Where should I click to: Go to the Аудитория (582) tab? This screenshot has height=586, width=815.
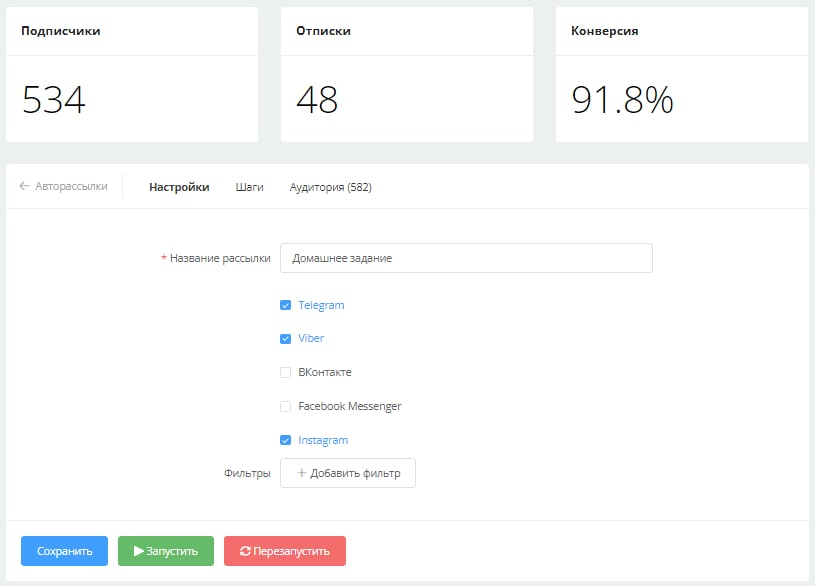point(330,187)
